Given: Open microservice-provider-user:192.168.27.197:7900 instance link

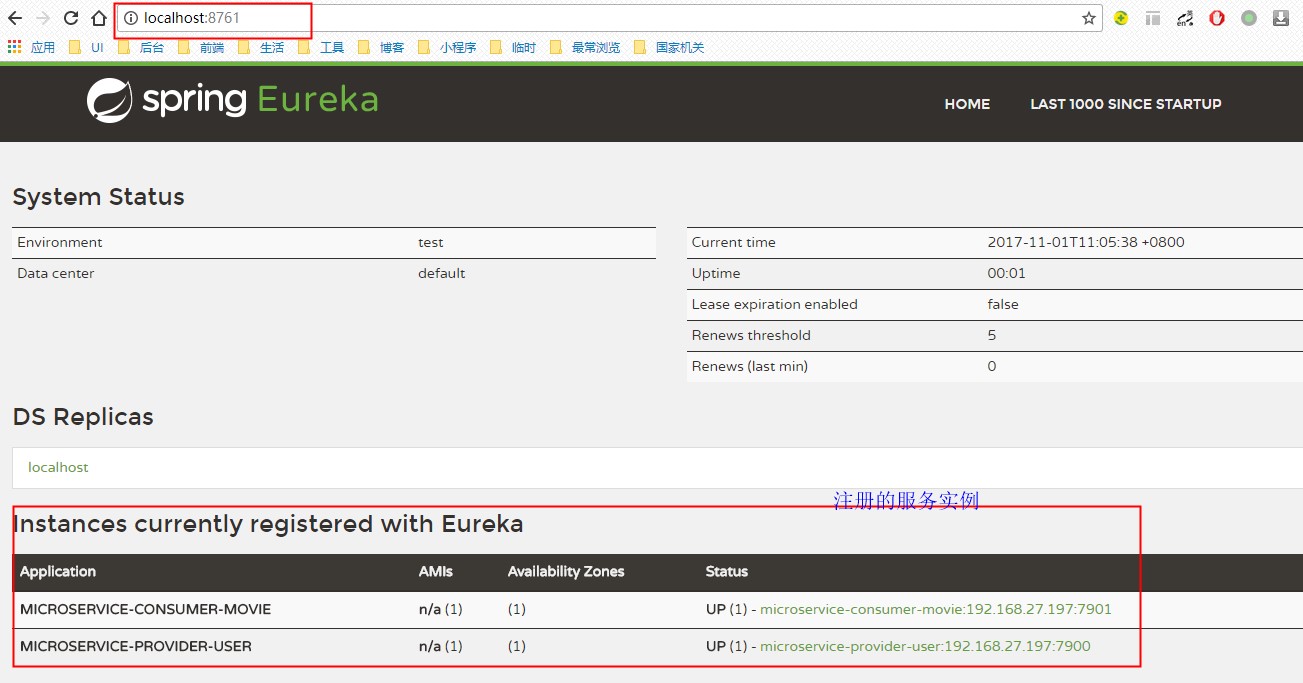Looking at the screenshot, I should (x=925, y=646).
